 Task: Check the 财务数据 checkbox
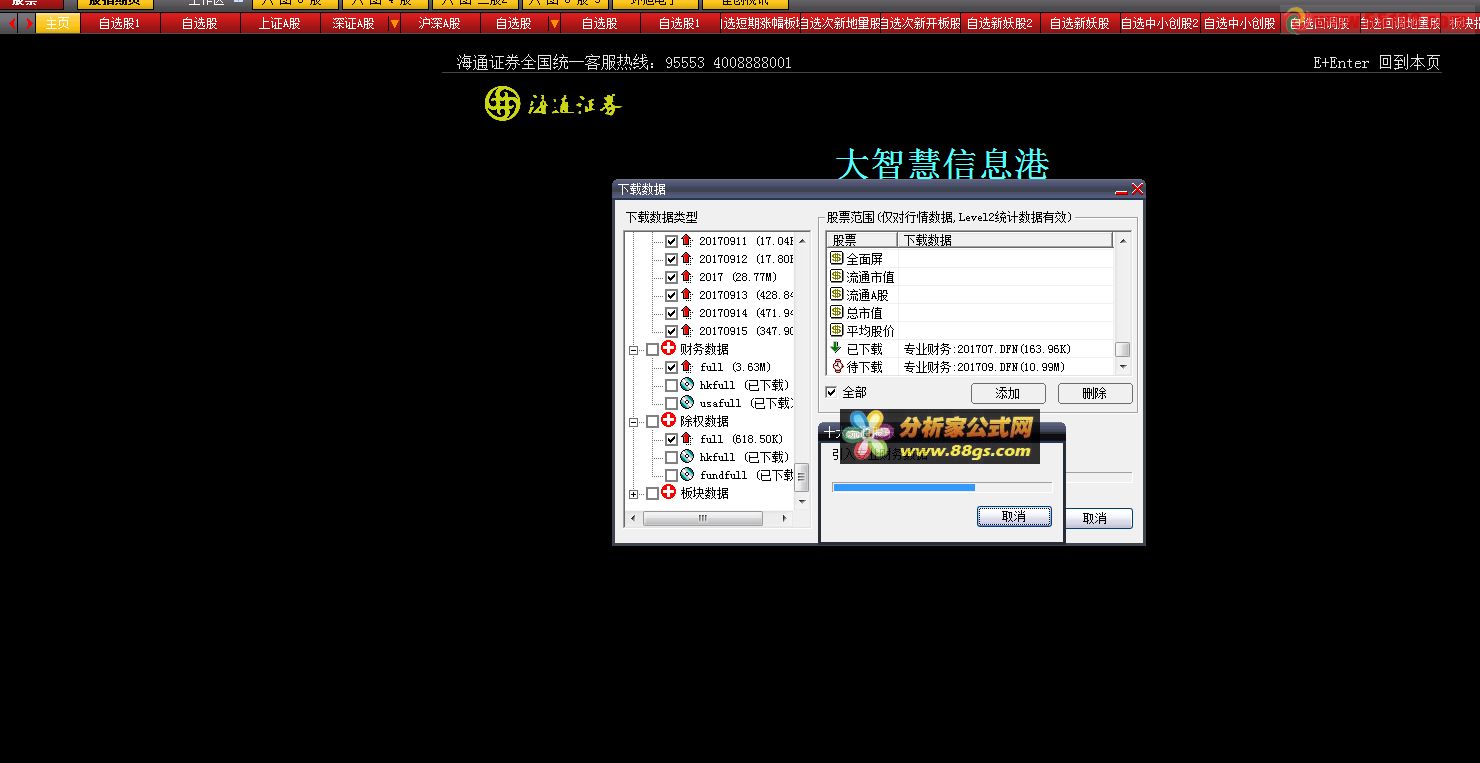point(653,349)
